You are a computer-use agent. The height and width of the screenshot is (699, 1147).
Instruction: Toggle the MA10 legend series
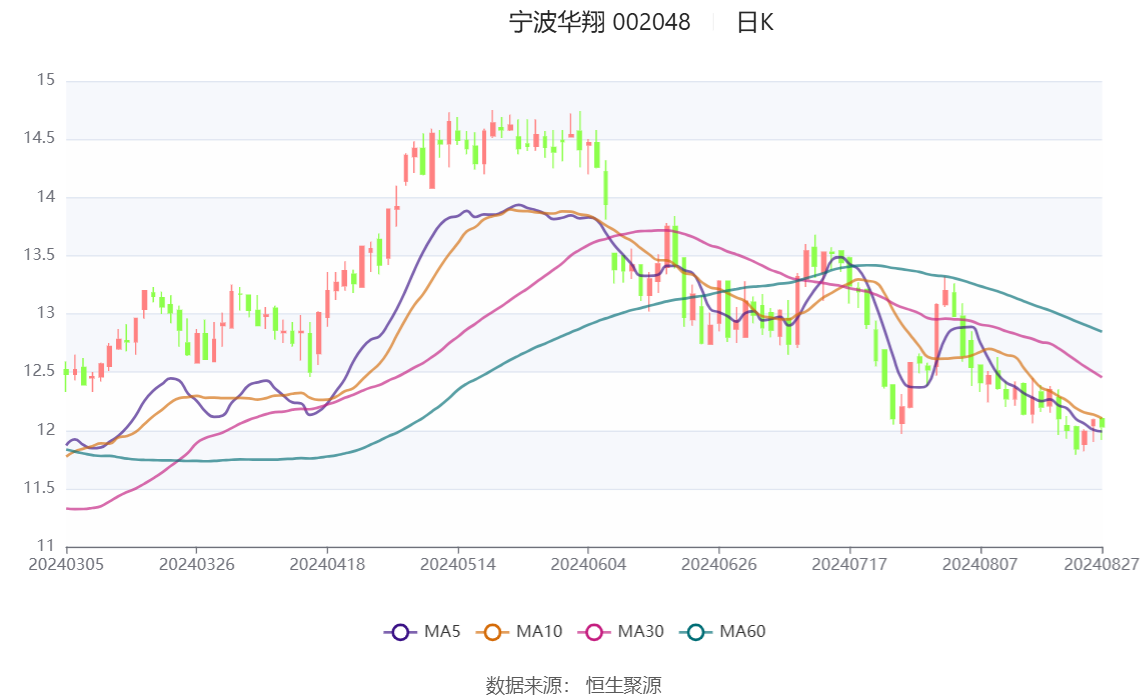(519, 632)
